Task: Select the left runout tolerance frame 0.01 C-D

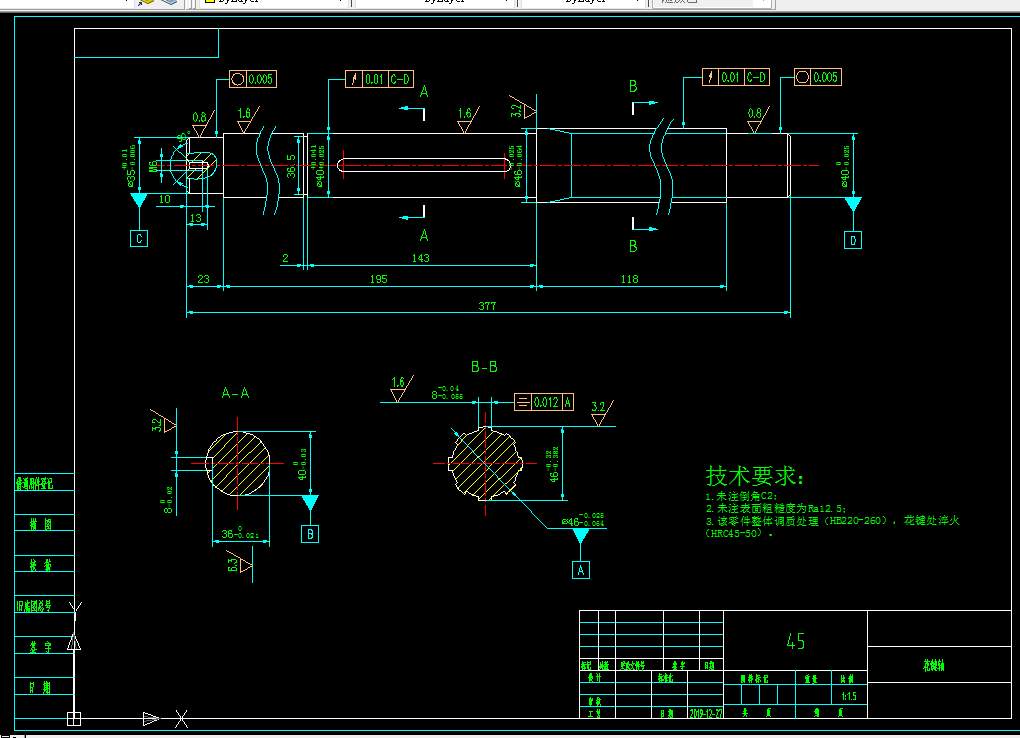Action: click(379, 79)
